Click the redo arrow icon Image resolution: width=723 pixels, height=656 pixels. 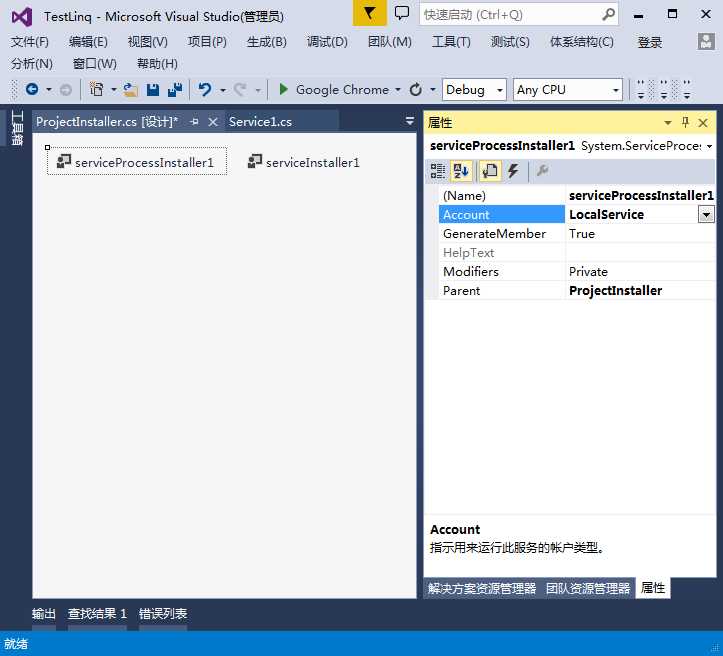pos(240,89)
